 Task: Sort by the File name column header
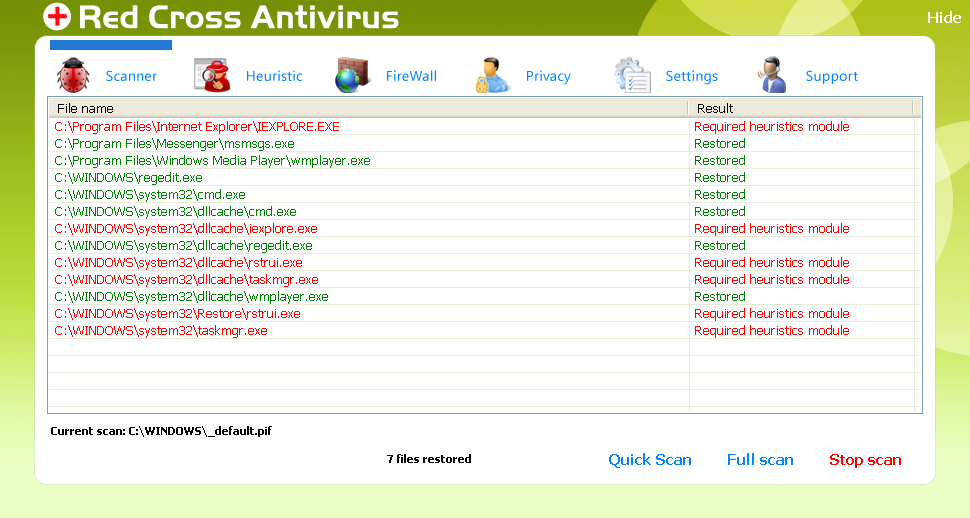pyautogui.click(x=368, y=108)
